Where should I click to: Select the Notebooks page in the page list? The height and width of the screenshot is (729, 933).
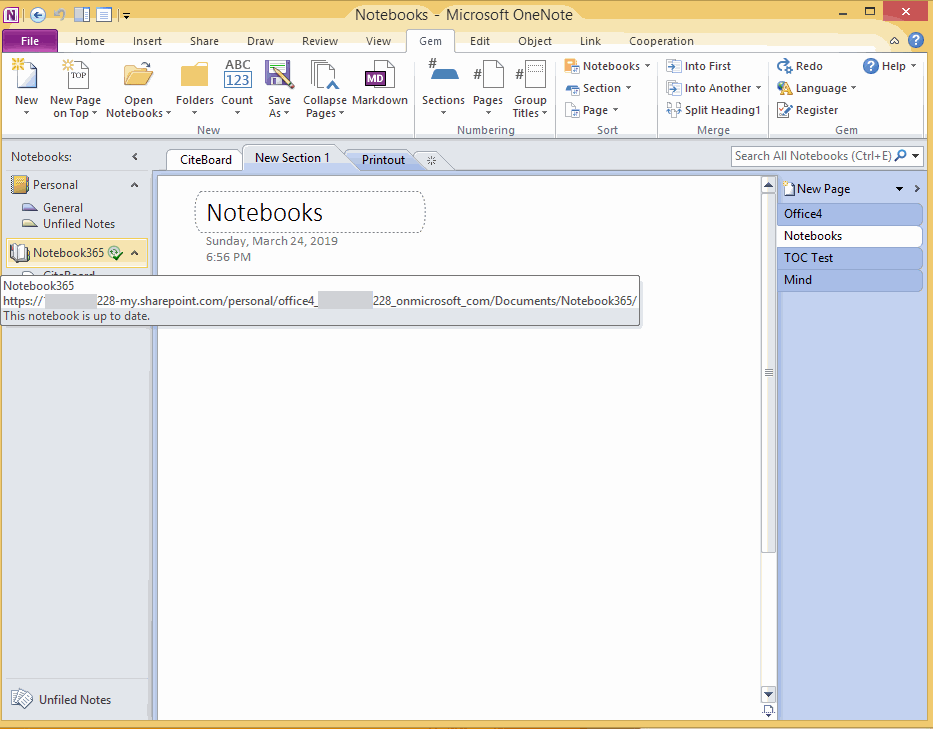[x=849, y=236]
